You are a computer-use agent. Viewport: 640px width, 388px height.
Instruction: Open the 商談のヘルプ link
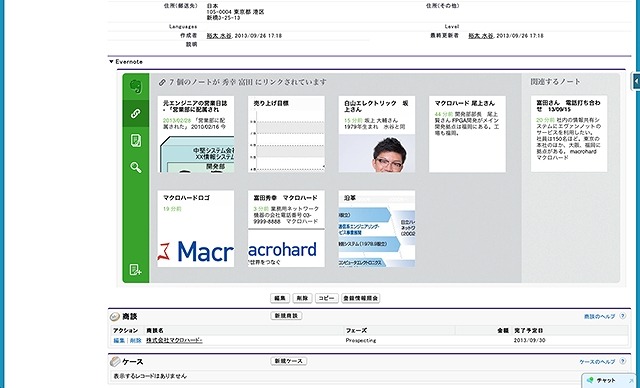600,317
